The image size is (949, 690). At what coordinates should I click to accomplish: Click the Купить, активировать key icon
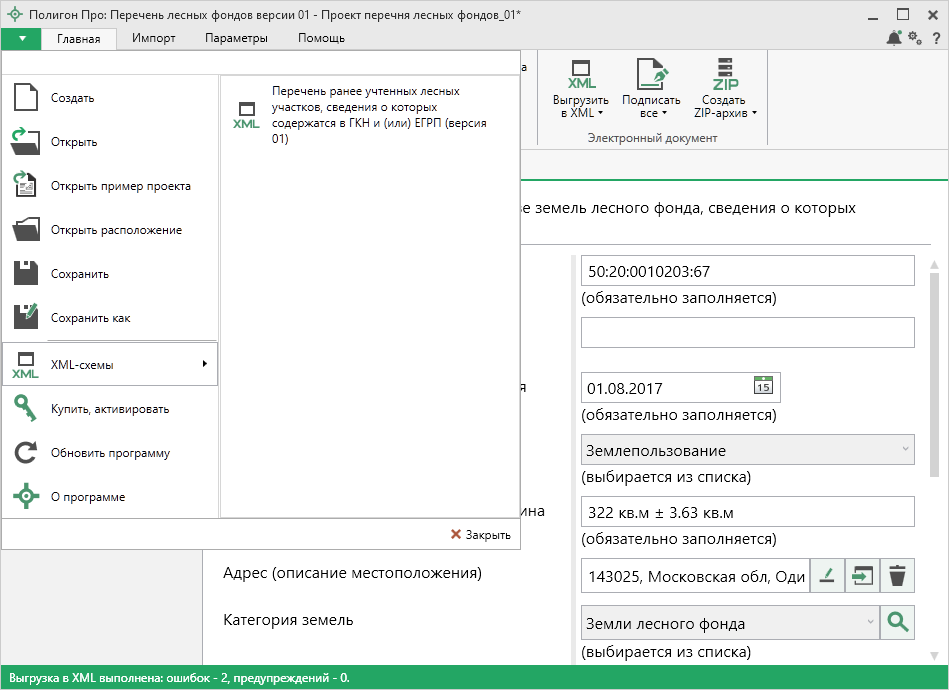pos(26,409)
